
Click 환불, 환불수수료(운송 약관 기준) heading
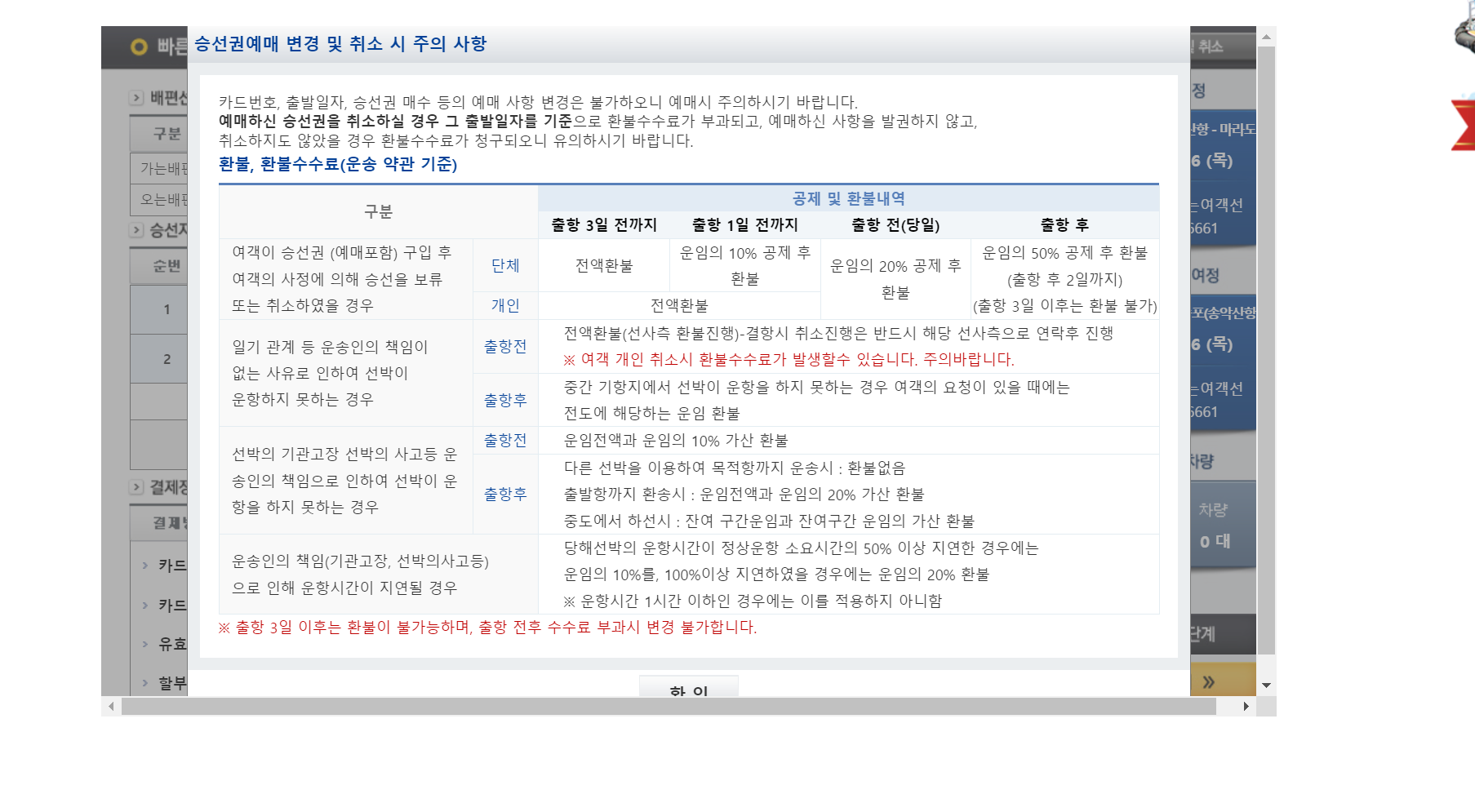point(338,164)
